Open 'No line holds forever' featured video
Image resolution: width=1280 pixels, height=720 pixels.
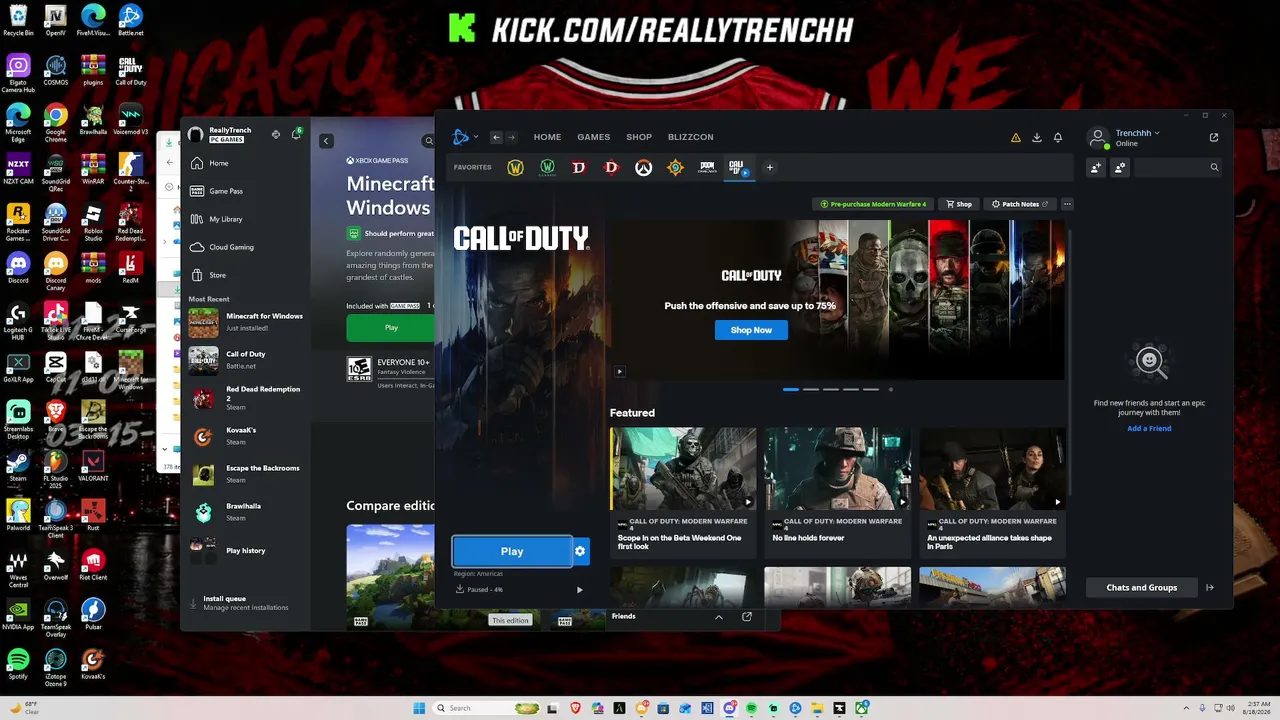[x=838, y=491]
